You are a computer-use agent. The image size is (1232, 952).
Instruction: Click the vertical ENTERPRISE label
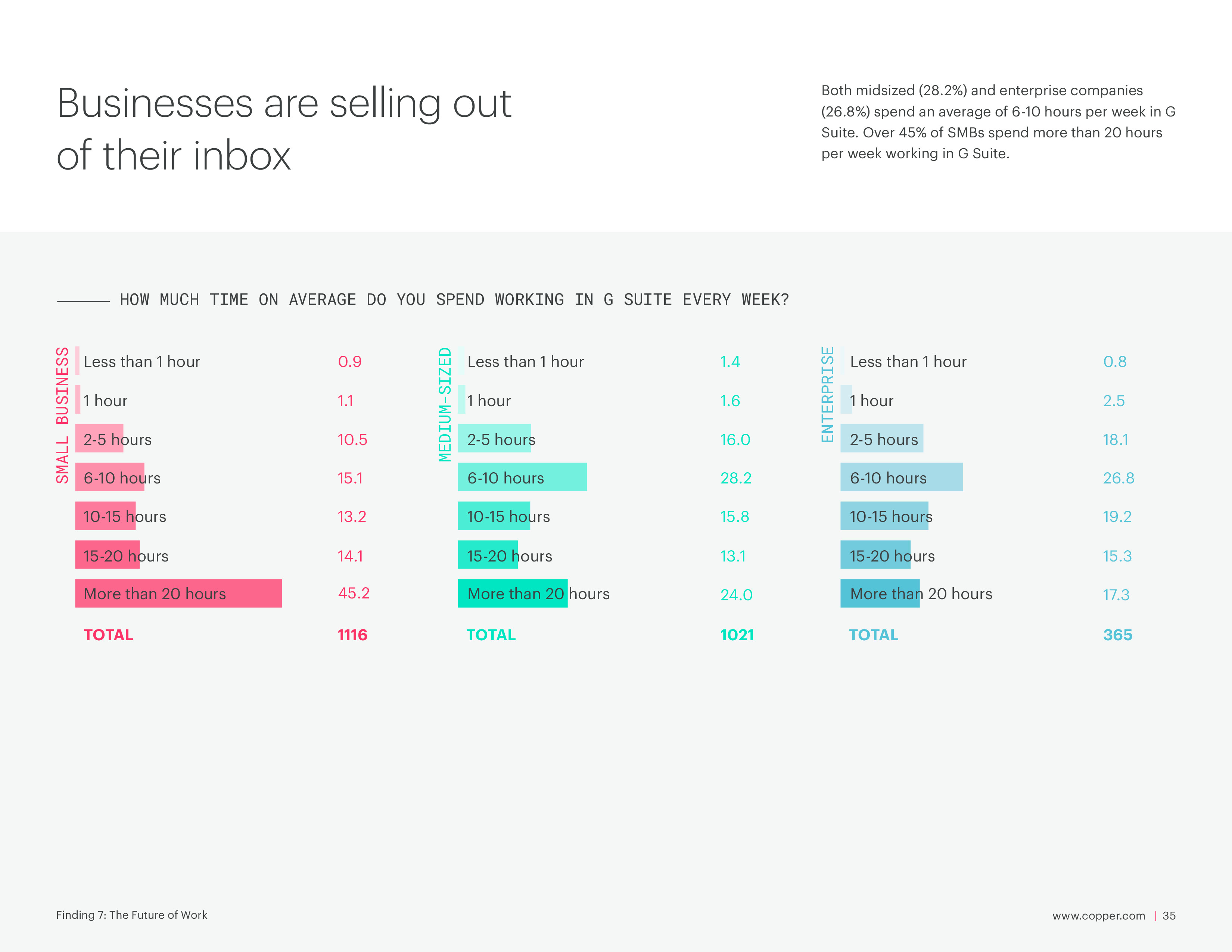[x=827, y=394]
